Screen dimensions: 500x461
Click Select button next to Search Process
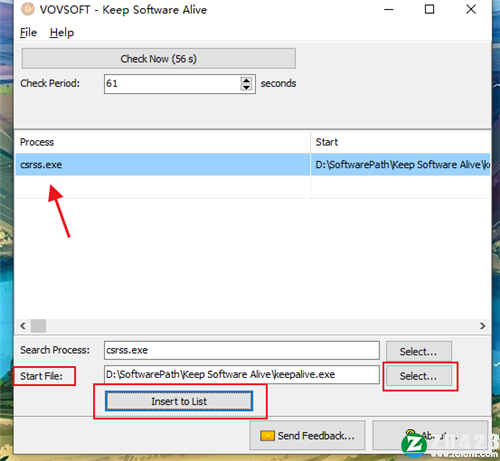(419, 351)
